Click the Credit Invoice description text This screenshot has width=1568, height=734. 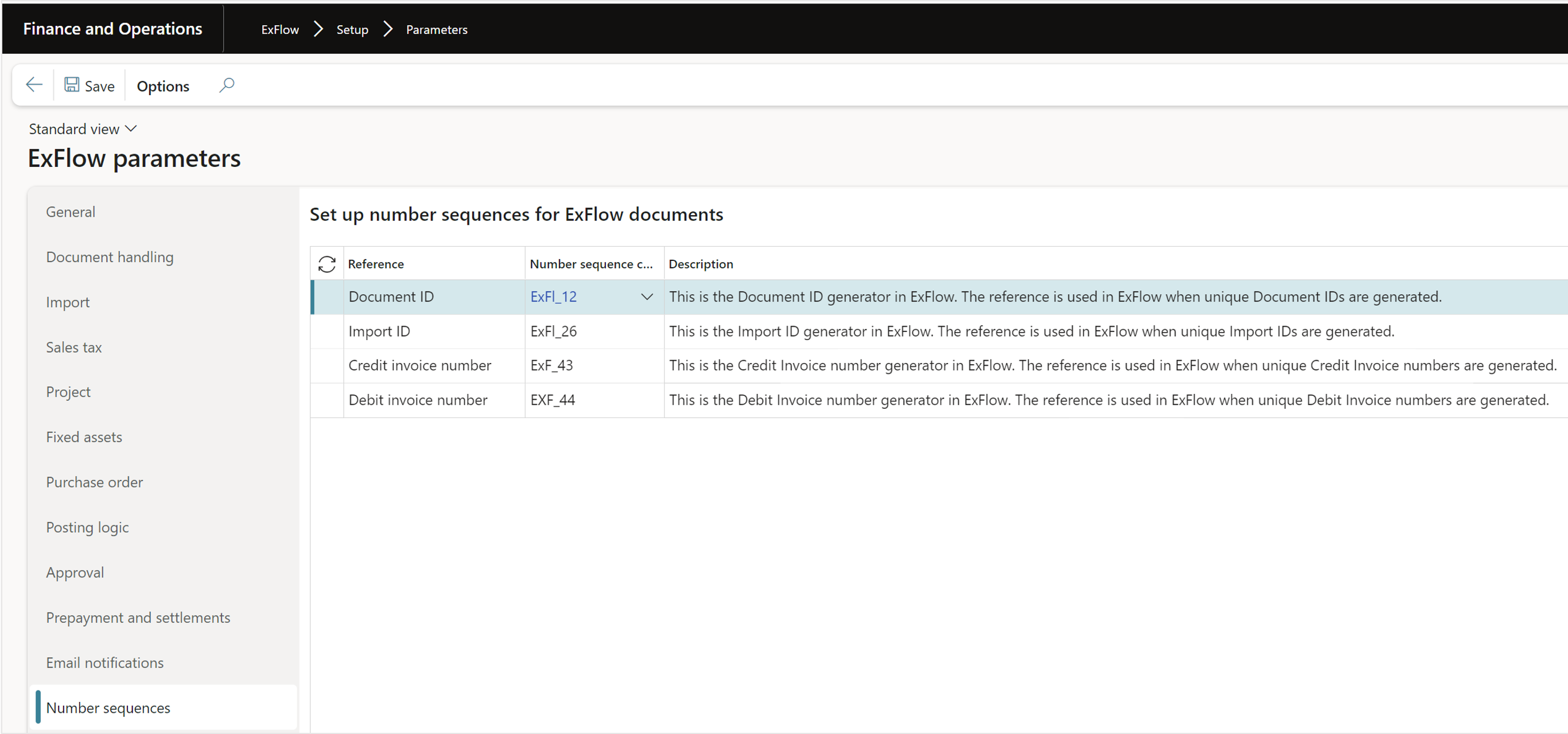pyautogui.click(x=1112, y=365)
